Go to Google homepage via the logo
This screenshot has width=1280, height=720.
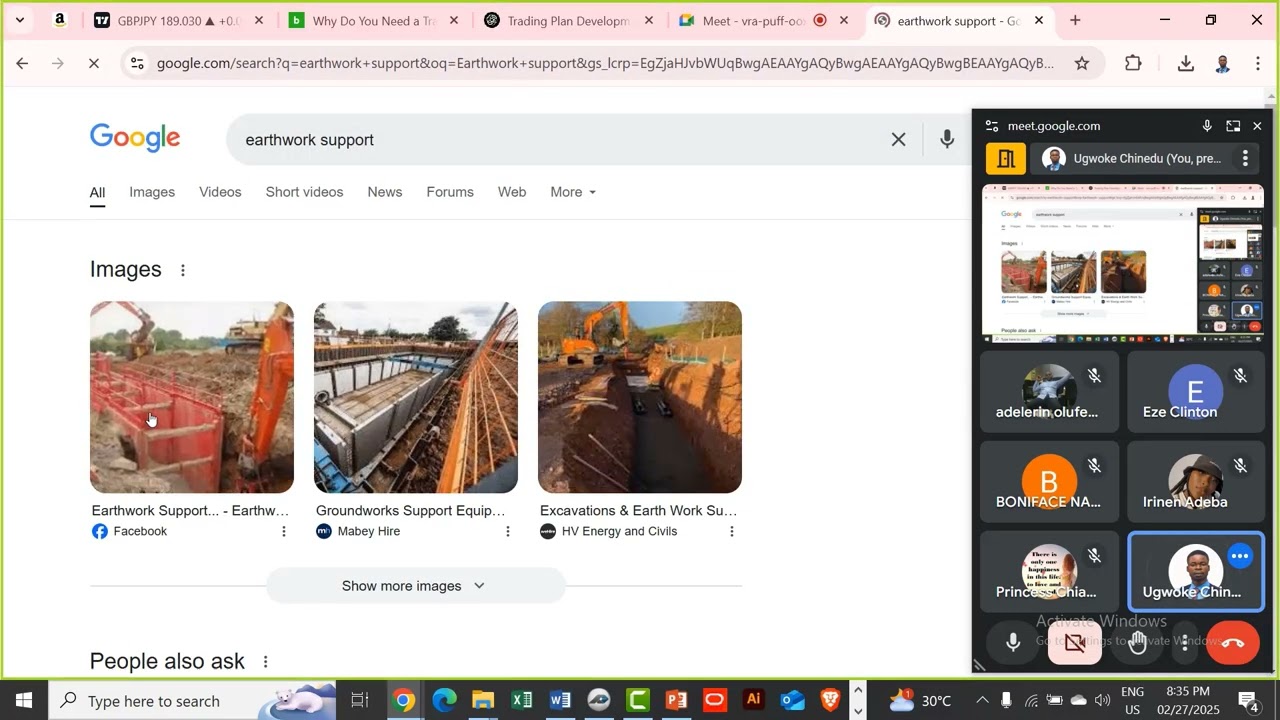click(135, 138)
